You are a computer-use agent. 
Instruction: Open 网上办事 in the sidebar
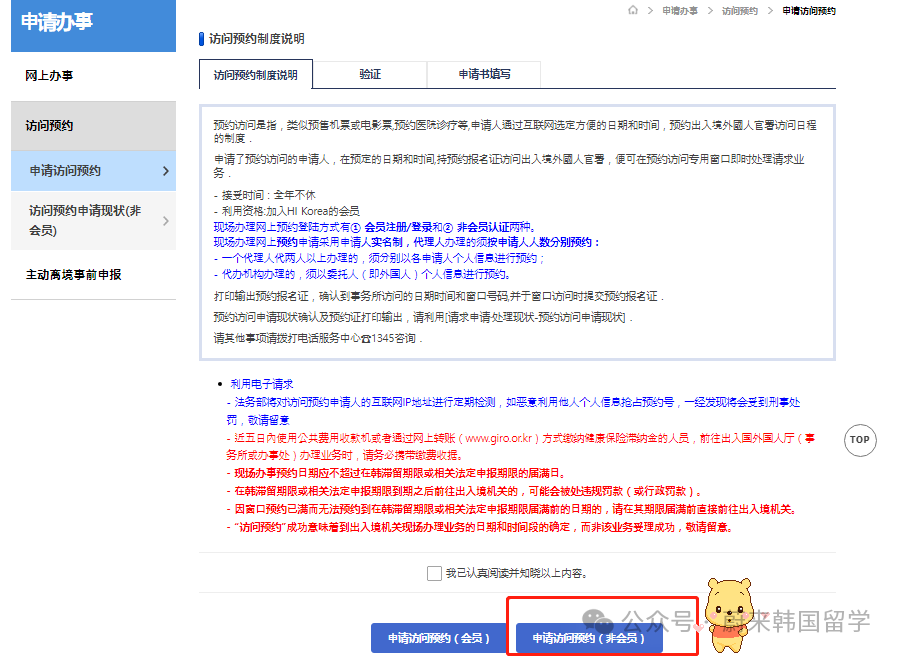point(48,76)
